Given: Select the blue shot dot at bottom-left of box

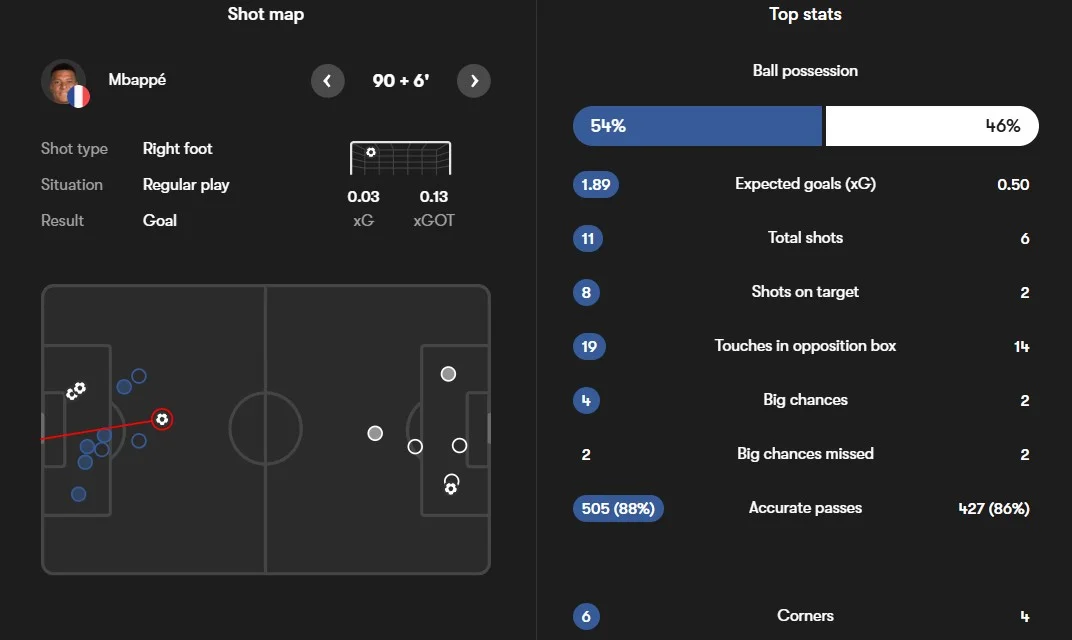Looking at the screenshot, I should pyautogui.click(x=79, y=494).
